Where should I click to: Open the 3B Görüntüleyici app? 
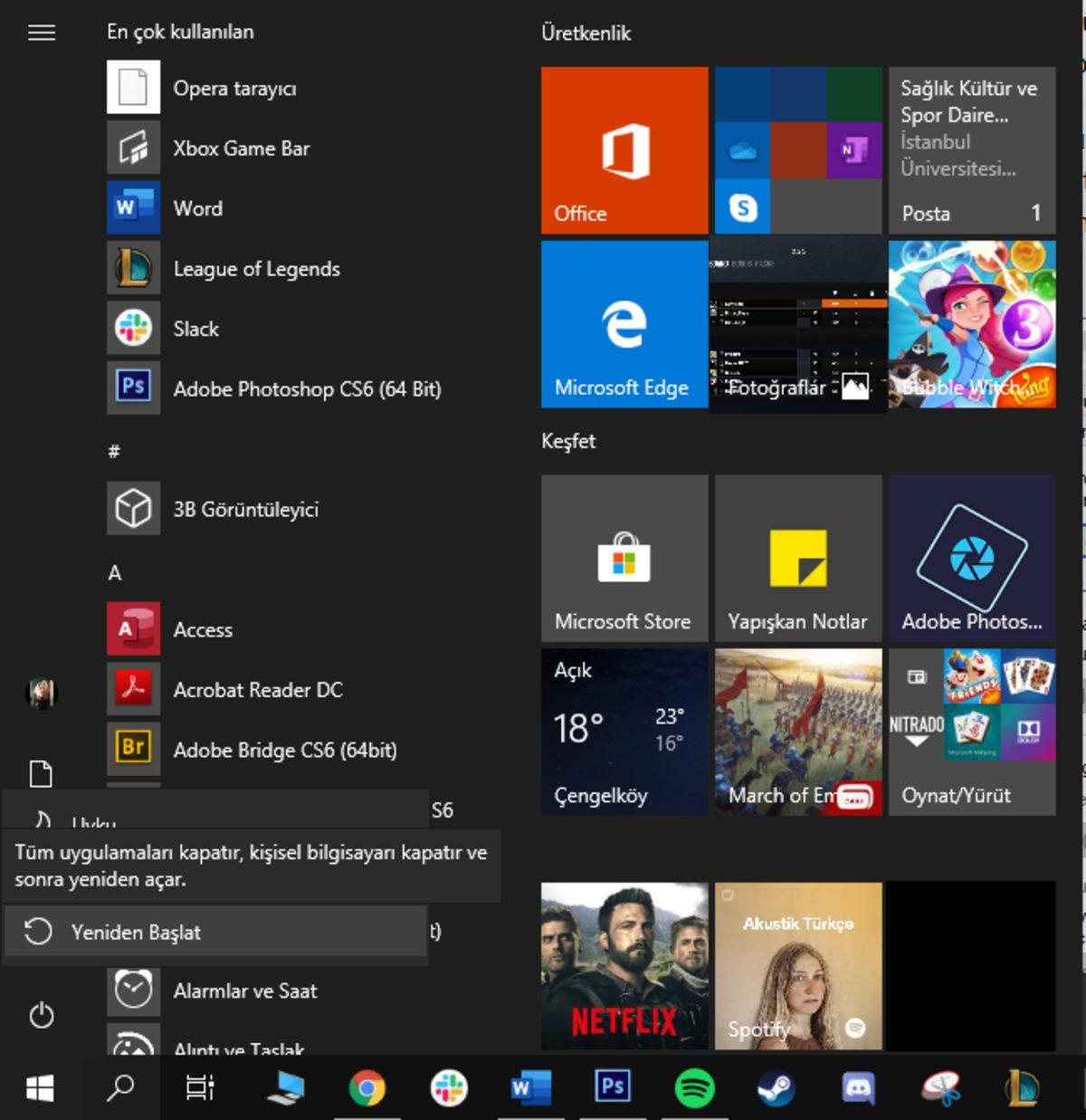[244, 509]
